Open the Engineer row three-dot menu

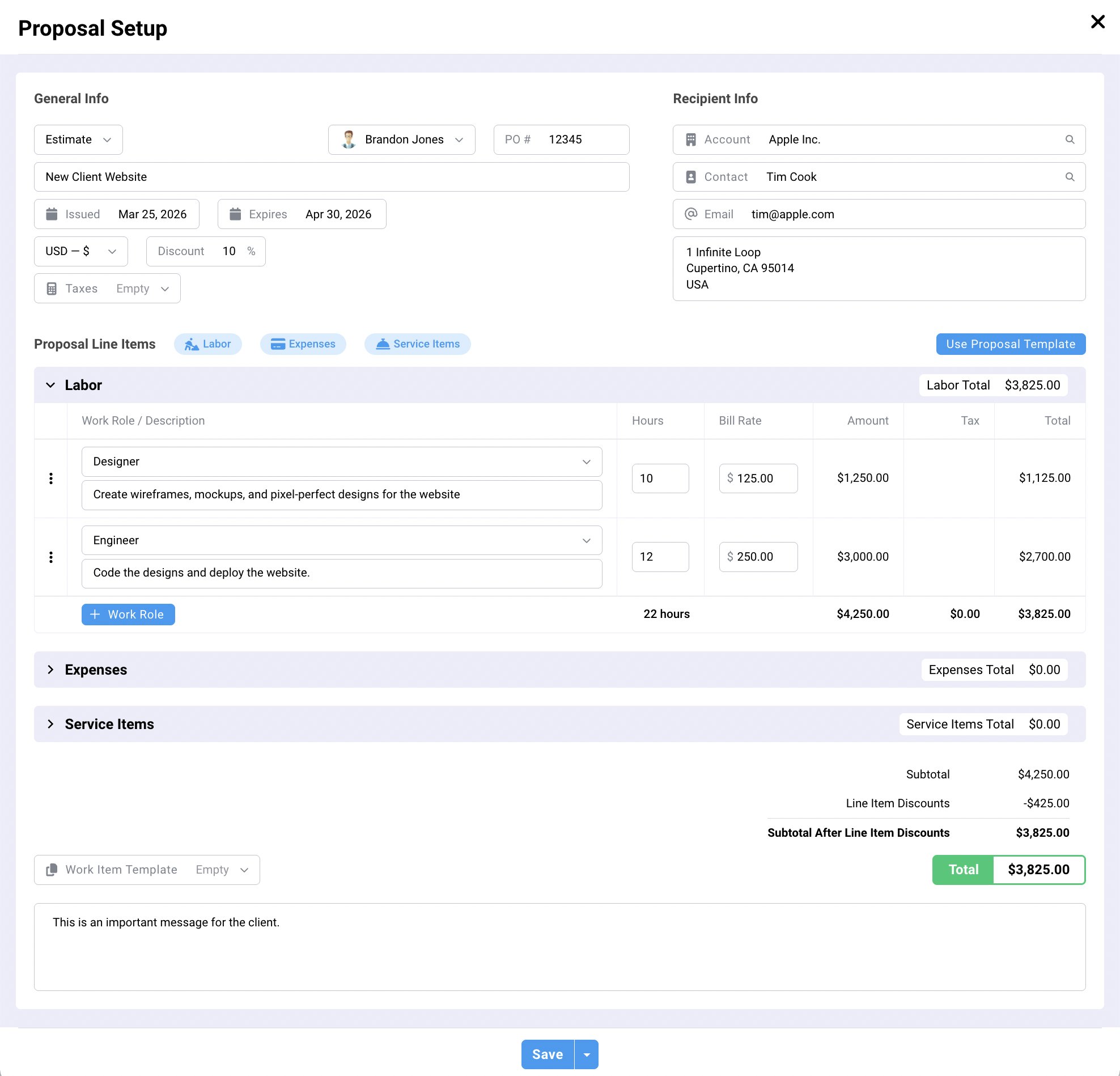pos(51,557)
